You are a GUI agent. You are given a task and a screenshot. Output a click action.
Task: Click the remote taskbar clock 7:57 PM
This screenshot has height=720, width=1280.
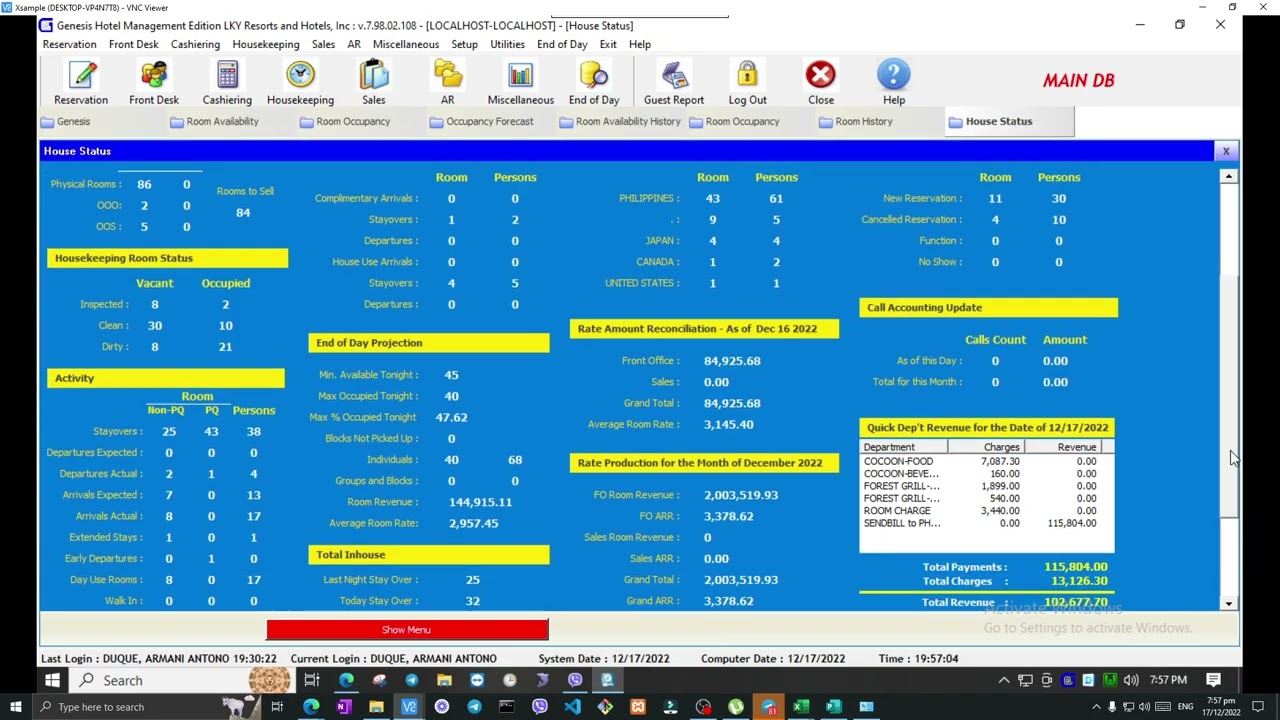[1168, 680]
